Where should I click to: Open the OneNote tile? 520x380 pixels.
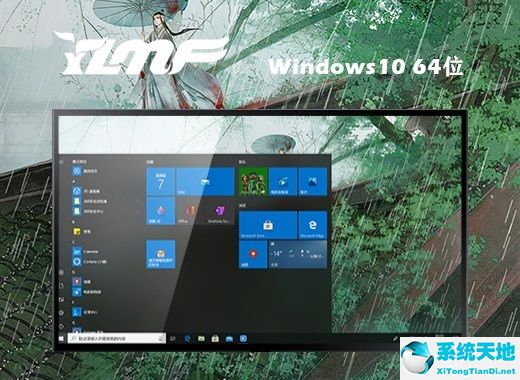tap(220, 211)
